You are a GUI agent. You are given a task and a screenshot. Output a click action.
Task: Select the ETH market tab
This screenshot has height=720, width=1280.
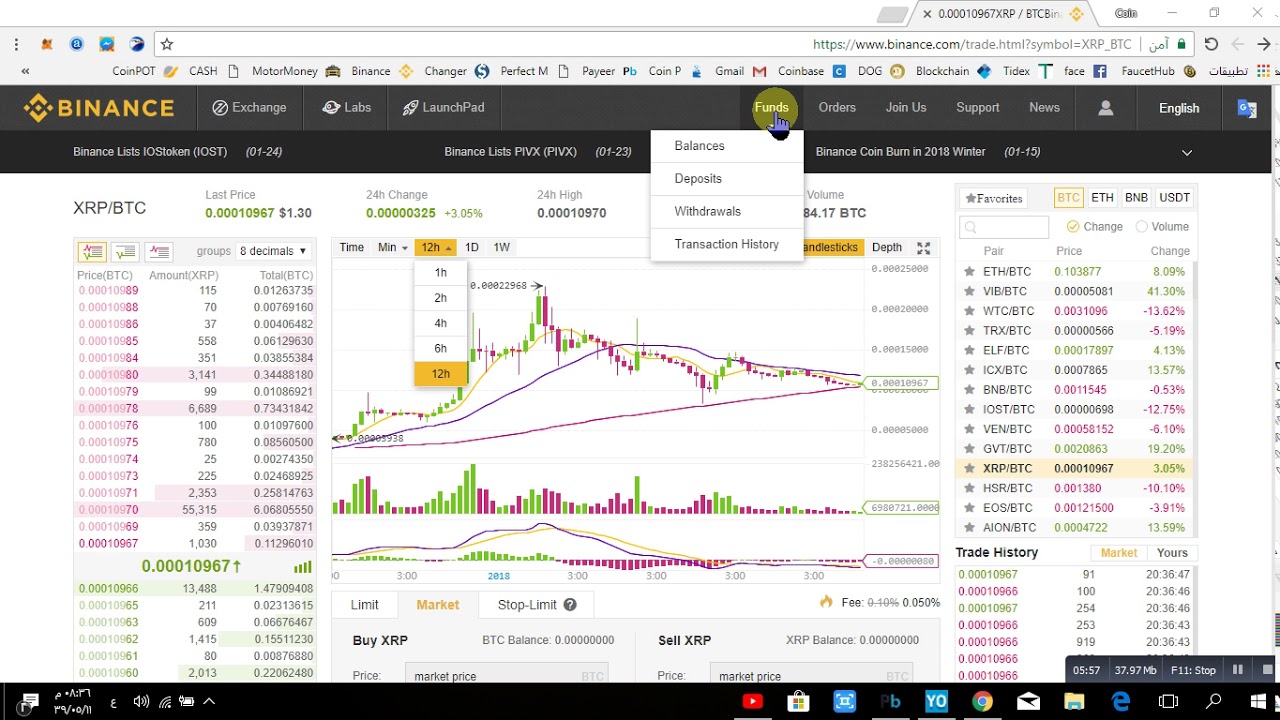tap(1102, 198)
